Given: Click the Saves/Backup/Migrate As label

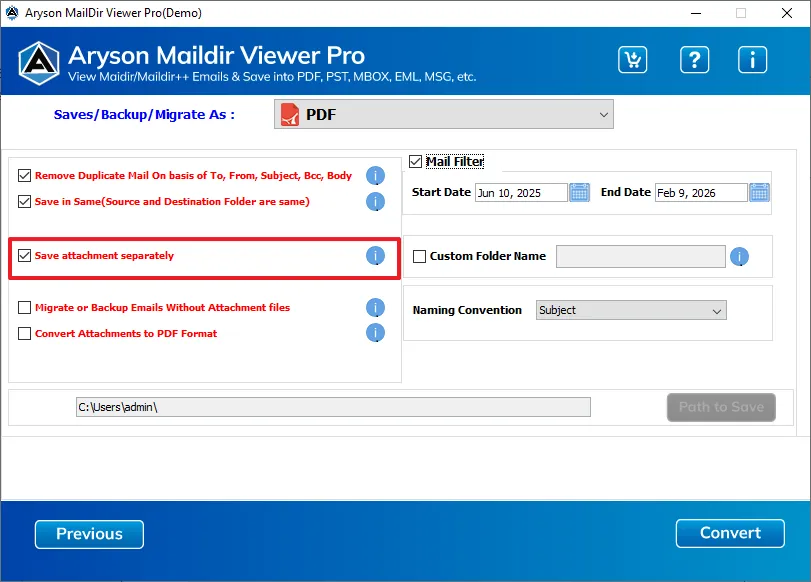Looking at the screenshot, I should click(x=144, y=115).
